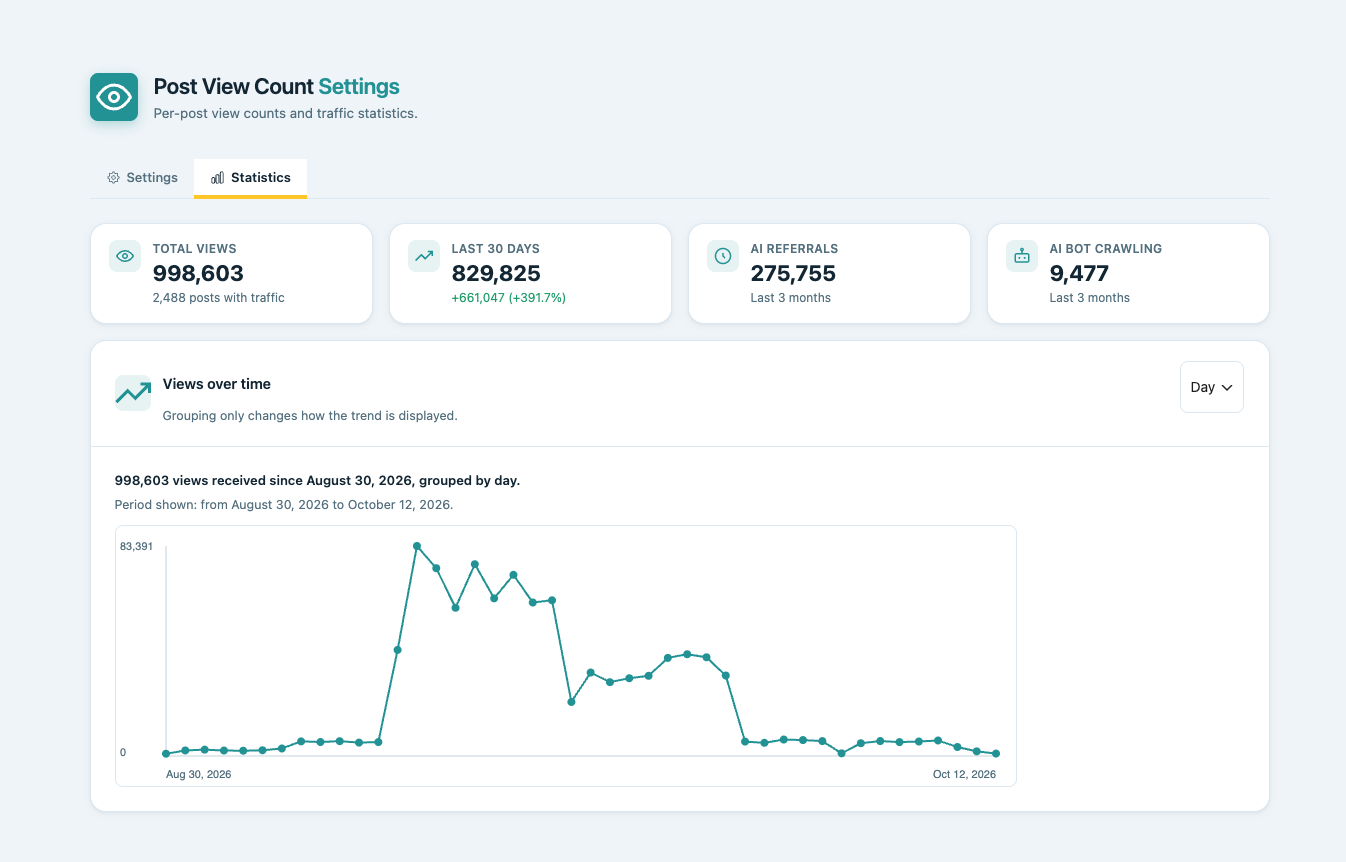Click the "998,603 views received since August 30" summary

tap(318, 481)
